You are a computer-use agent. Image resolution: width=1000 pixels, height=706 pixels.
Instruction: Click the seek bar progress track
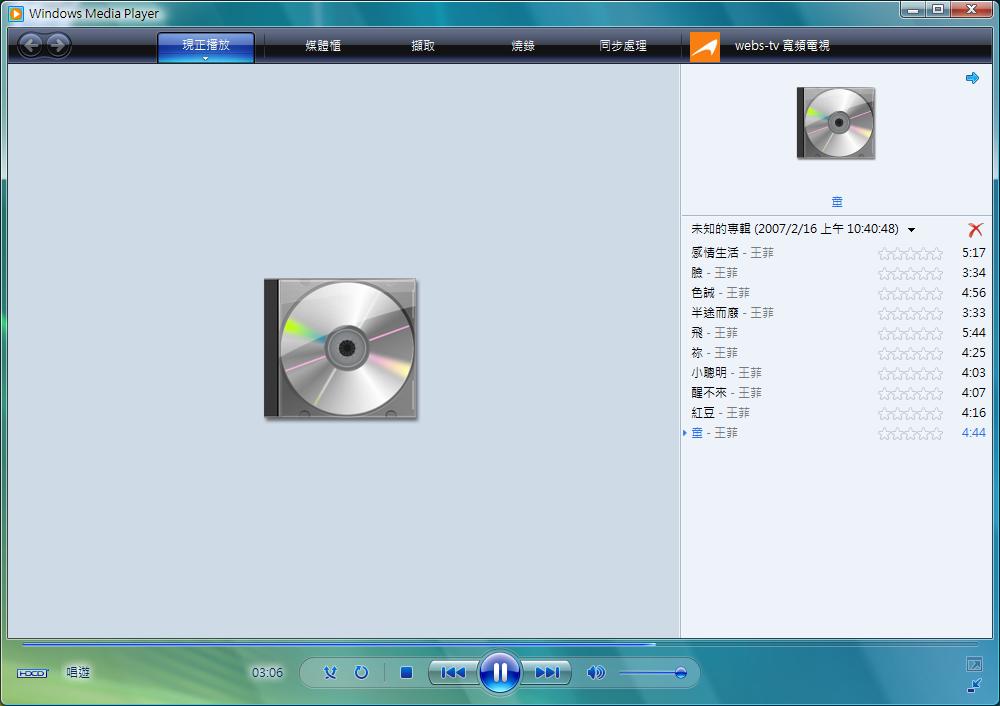[500, 644]
